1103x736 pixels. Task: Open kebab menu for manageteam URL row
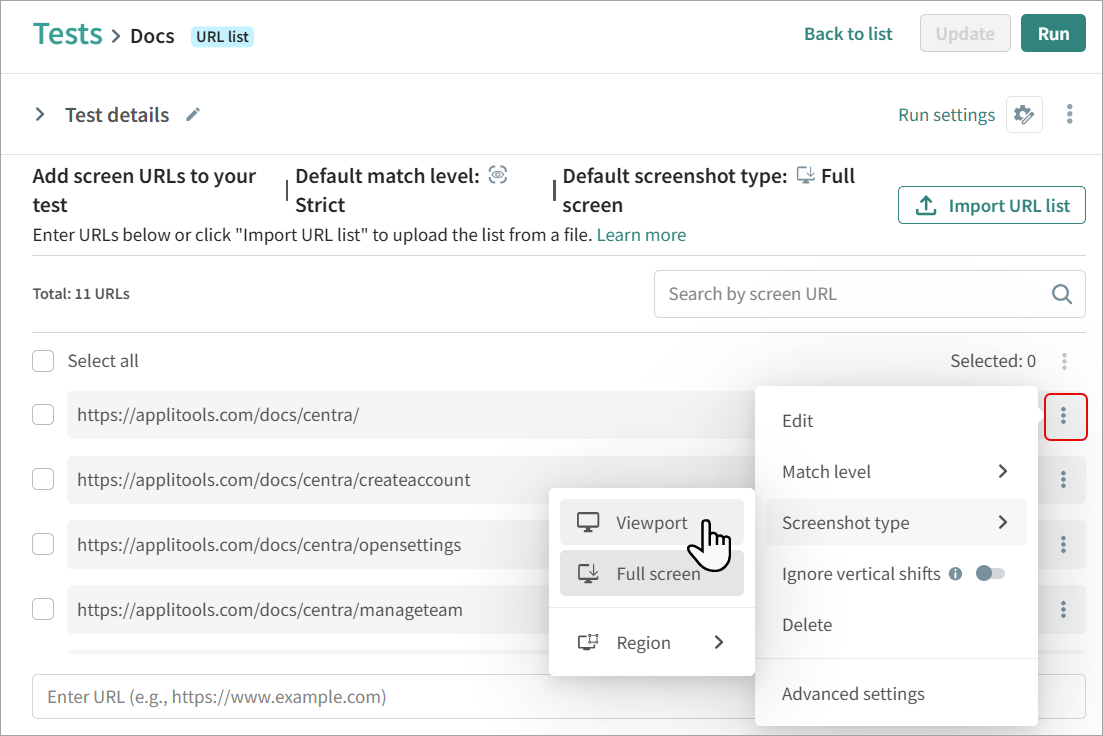1063,609
